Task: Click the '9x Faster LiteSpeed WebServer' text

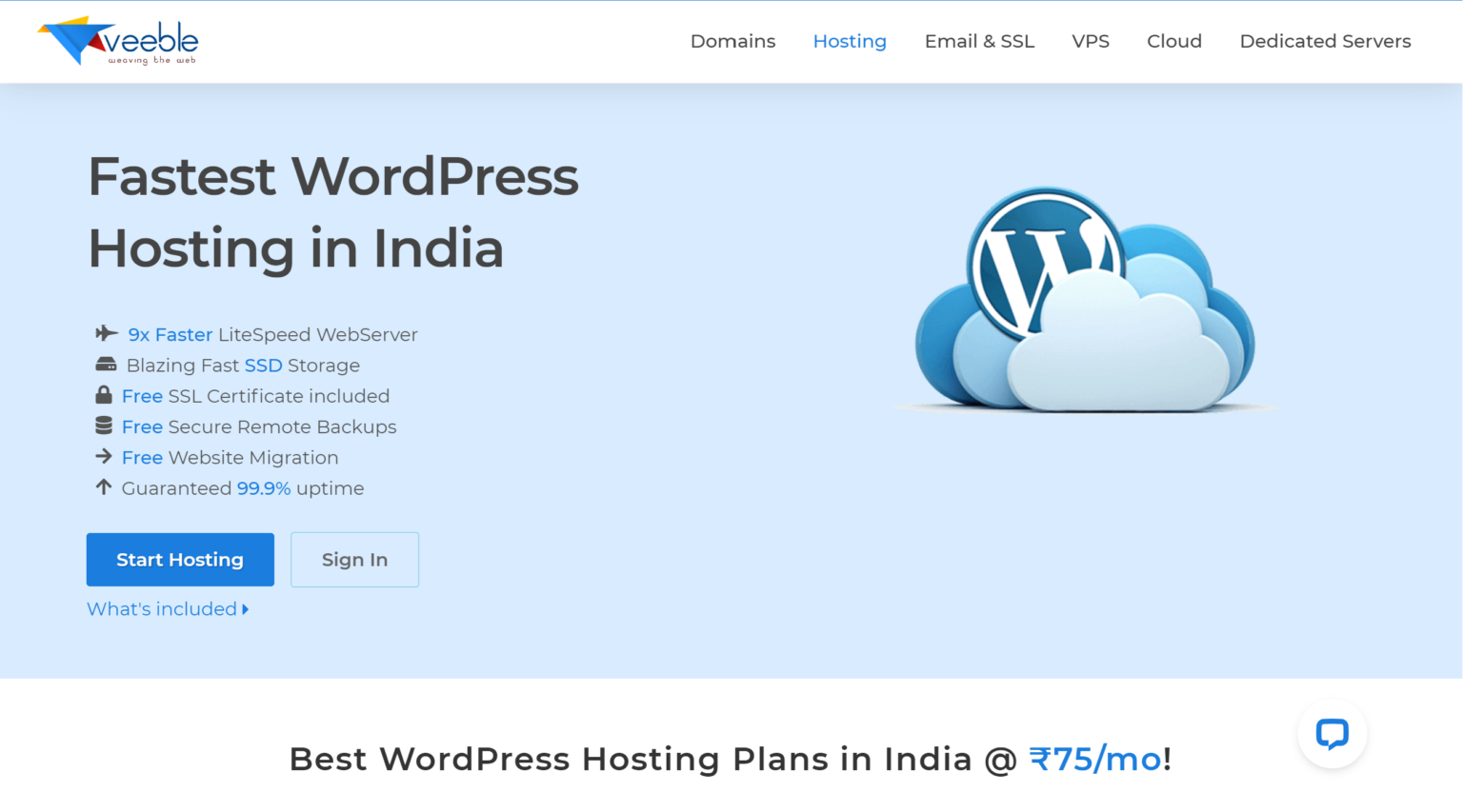Action: click(272, 334)
